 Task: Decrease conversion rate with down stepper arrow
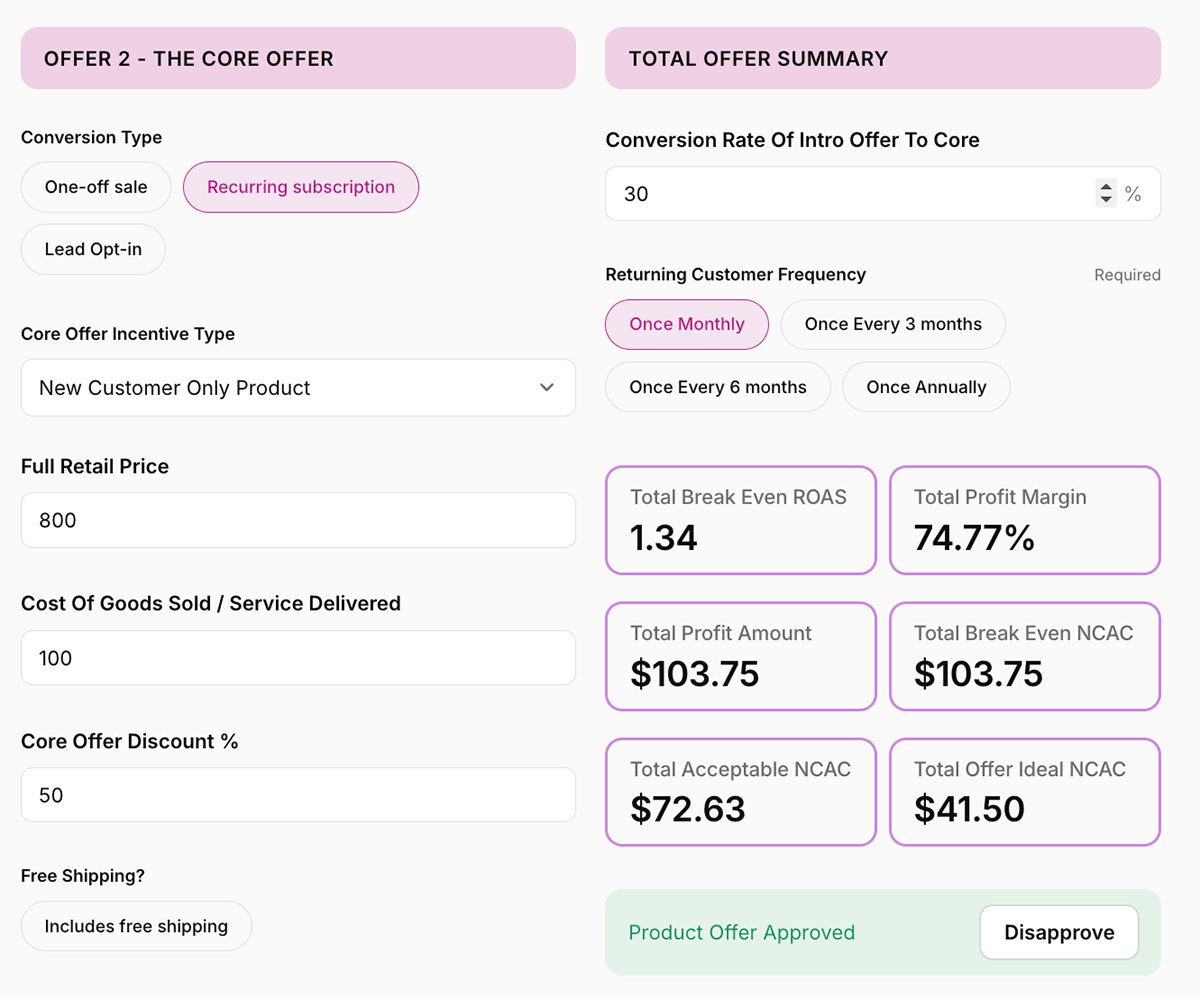coord(1106,200)
